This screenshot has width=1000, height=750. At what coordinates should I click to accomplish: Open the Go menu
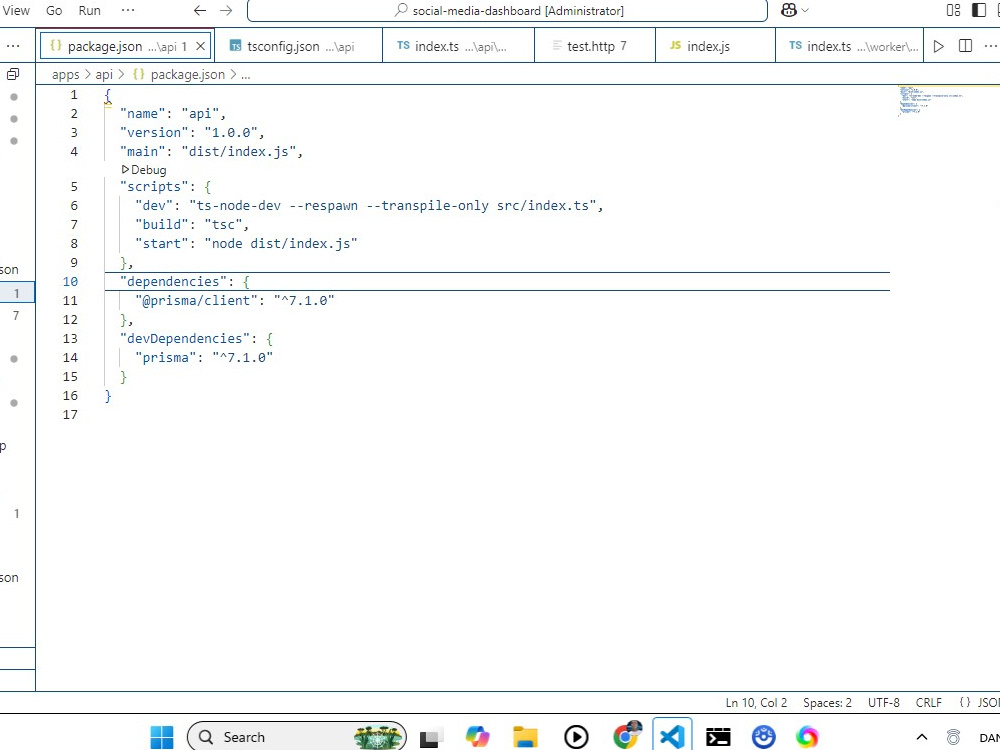tap(54, 10)
